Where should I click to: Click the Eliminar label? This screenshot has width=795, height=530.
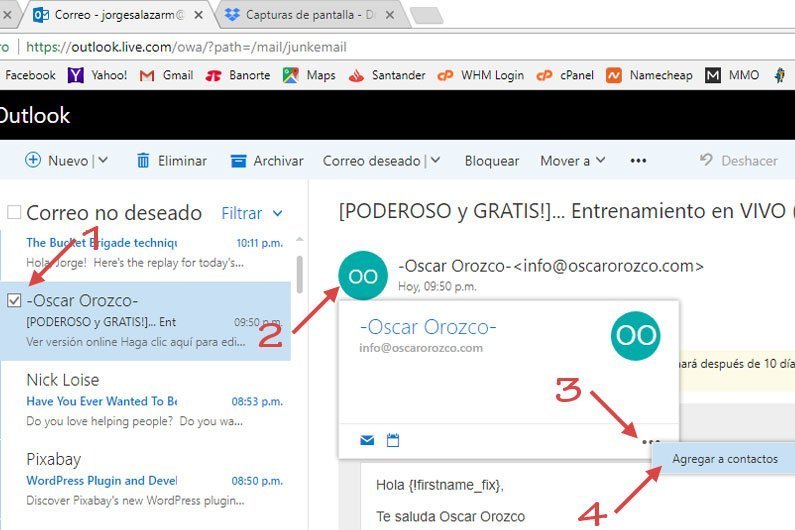point(182,161)
